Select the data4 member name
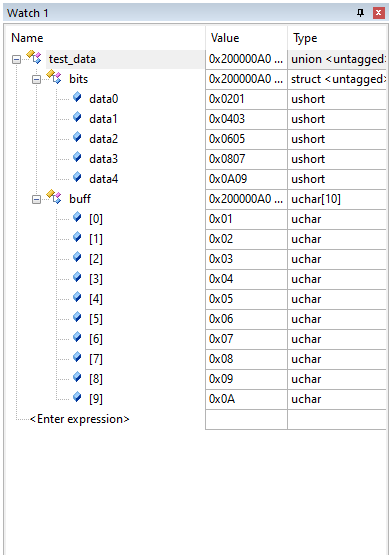The image size is (389, 555). 104,179
